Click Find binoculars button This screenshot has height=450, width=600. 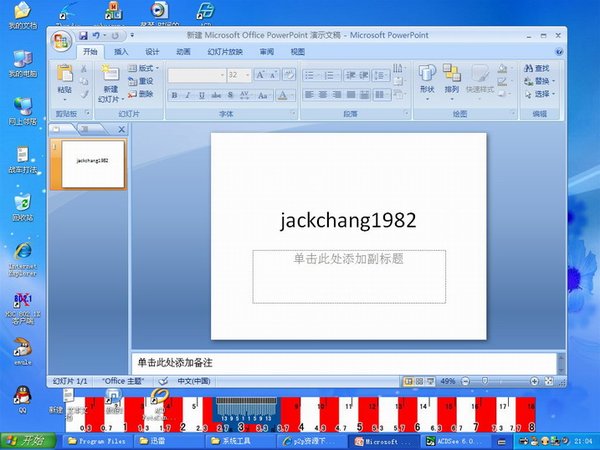(536, 68)
